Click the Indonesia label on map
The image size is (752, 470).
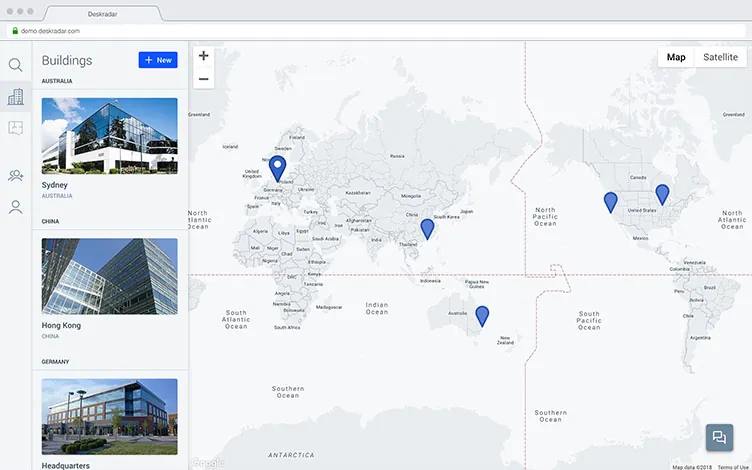click(x=430, y=281)
